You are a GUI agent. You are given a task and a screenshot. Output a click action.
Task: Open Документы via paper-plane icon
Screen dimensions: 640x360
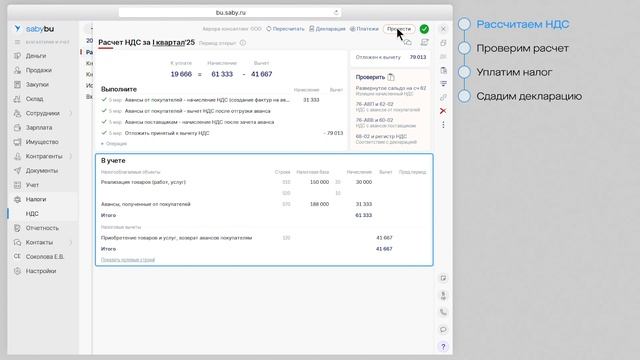click(17, 171)
